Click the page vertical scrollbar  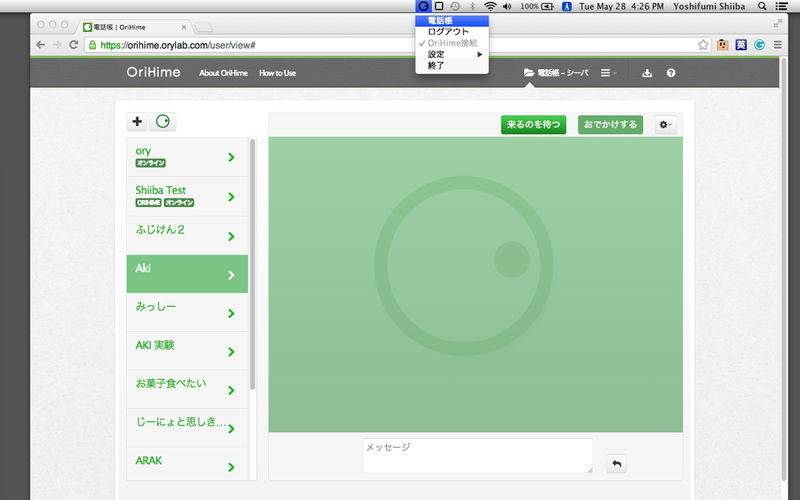784,269
